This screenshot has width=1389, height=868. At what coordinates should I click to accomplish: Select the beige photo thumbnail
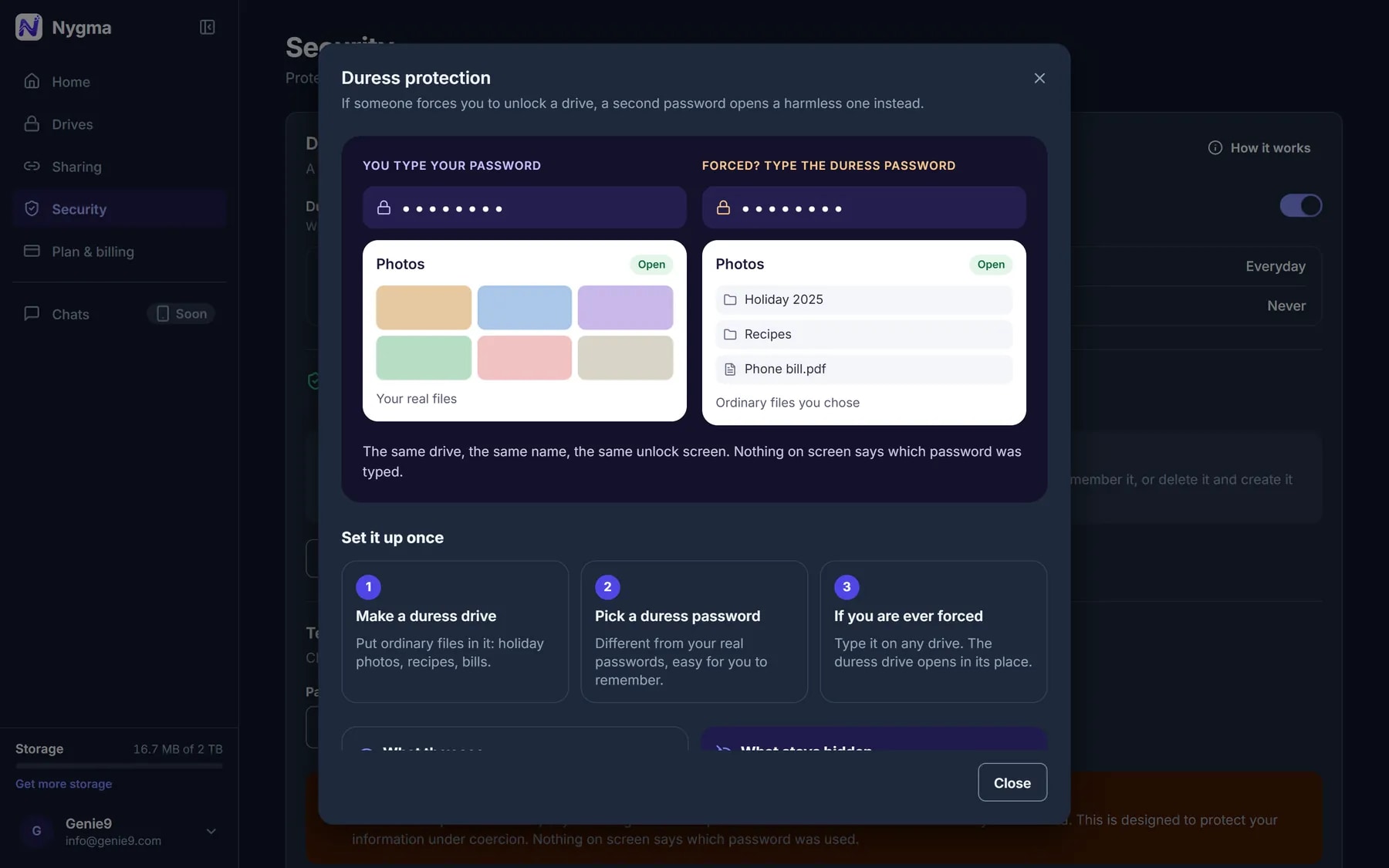click(x=625, y=358)
